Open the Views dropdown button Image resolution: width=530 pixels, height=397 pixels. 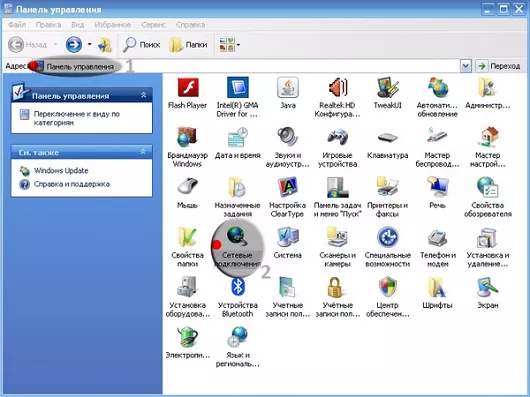pos(230,45)
